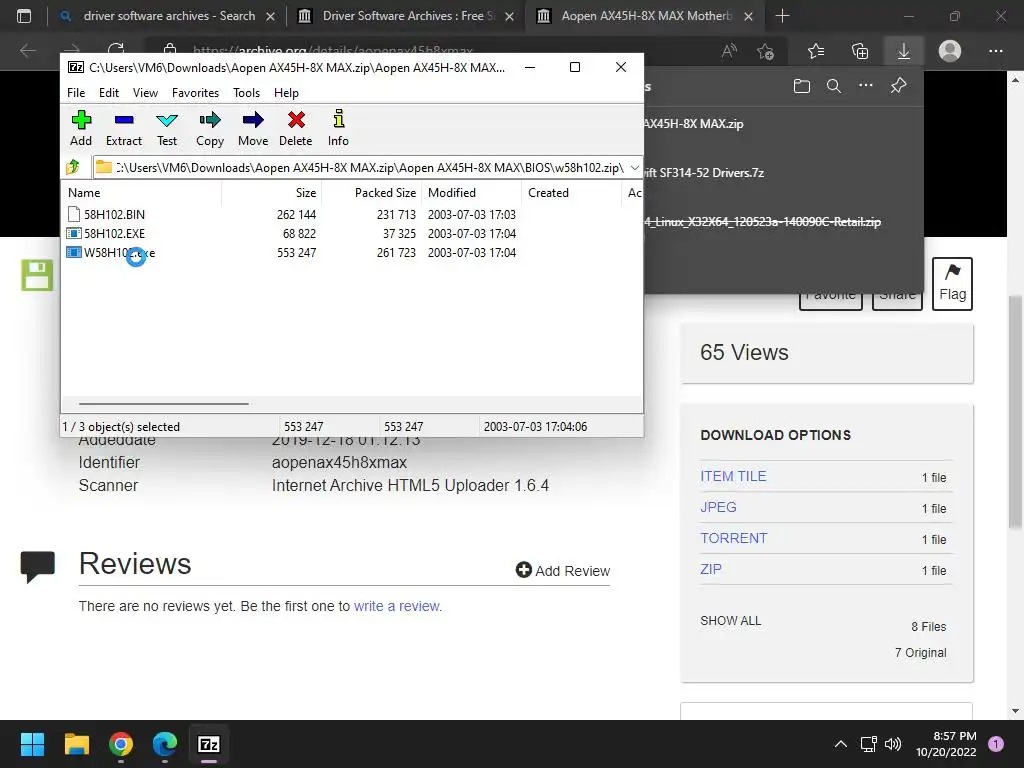Click the write a review link
The width and height of the screenshot is (1024, 768).
tap(397, 606)
